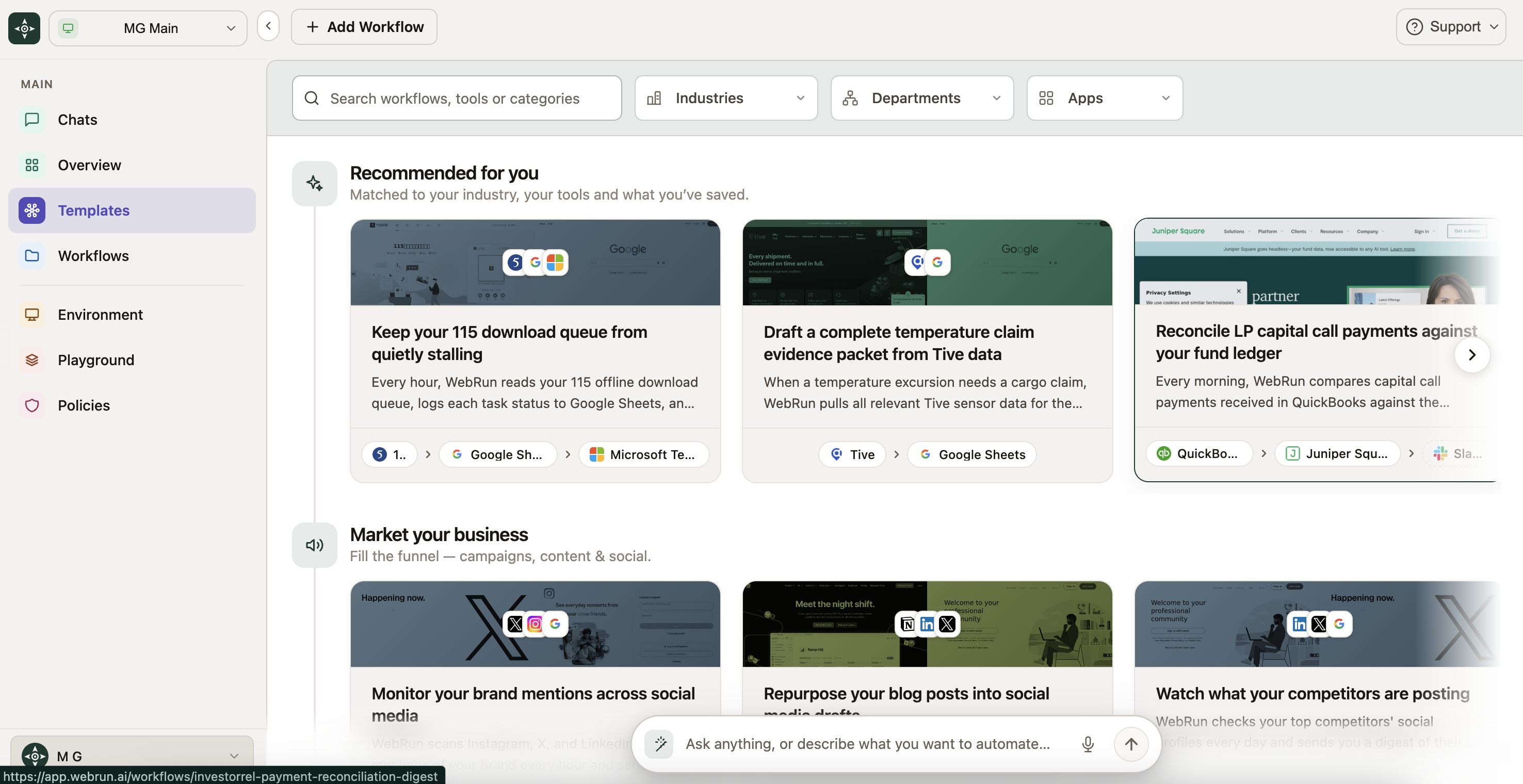Image resolution: width=1523 pixels, height=784 pixels.
Task: Click the 115 app chip
Action: point(389,455)
